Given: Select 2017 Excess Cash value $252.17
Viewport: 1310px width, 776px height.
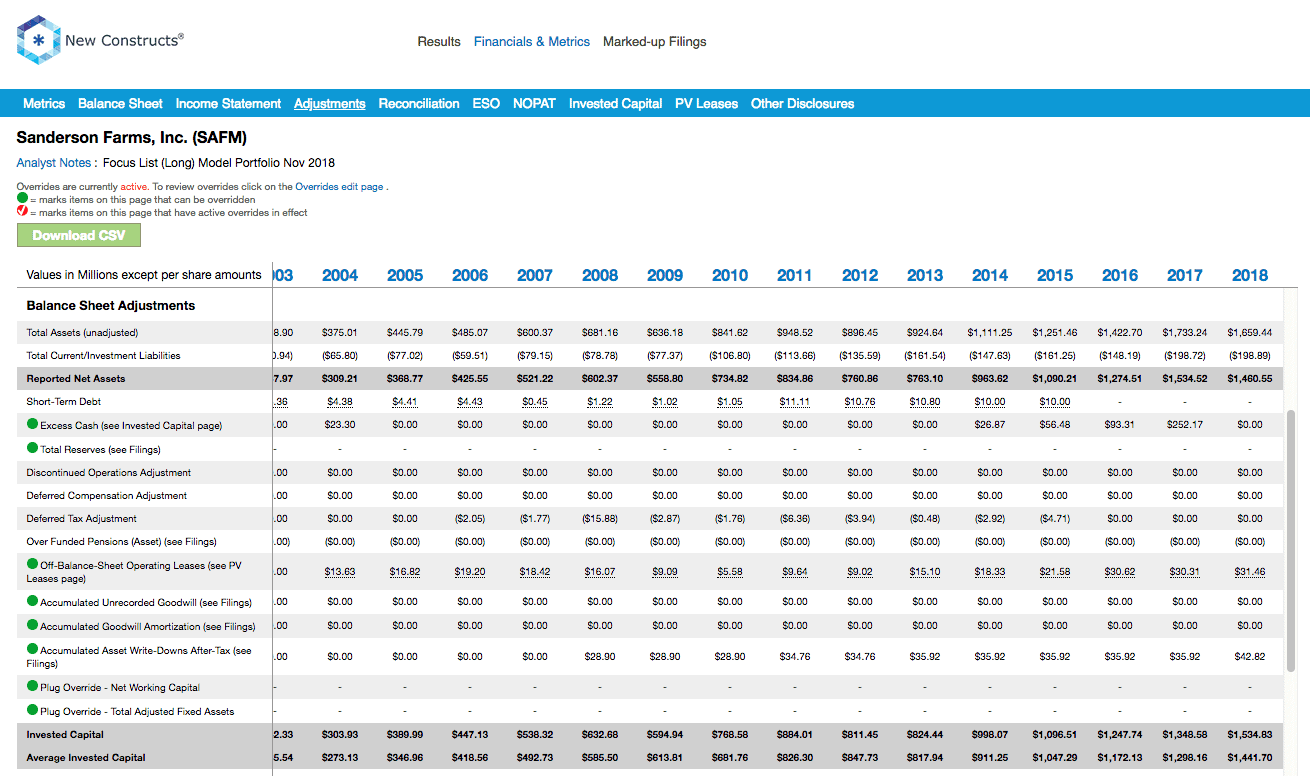Looking at the screenshot, I should pos(1185,425).
